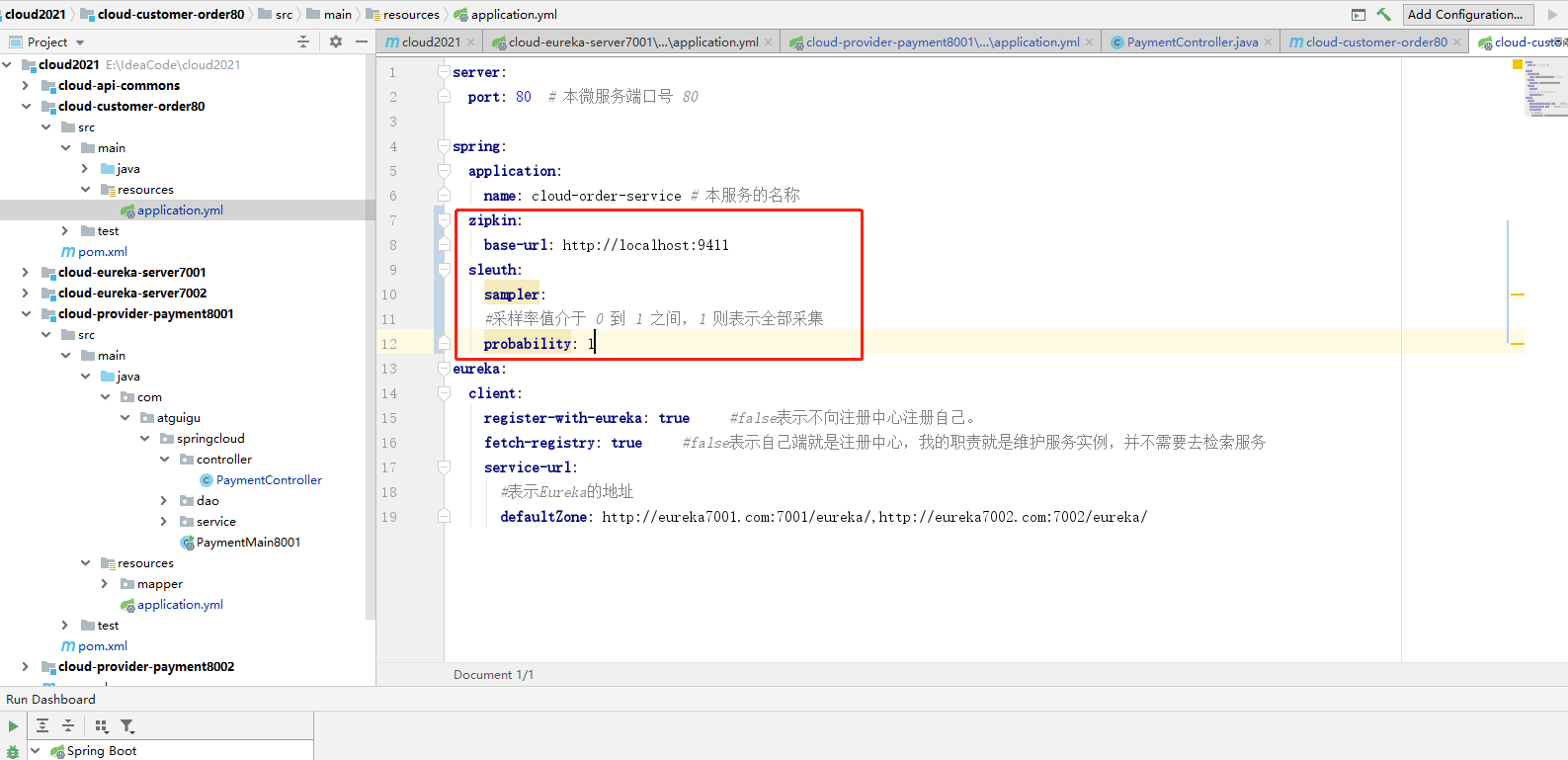Expand the cloud-api-commons module
The width and height of the screenshot is (1568, 760).
tap(26, 86)
